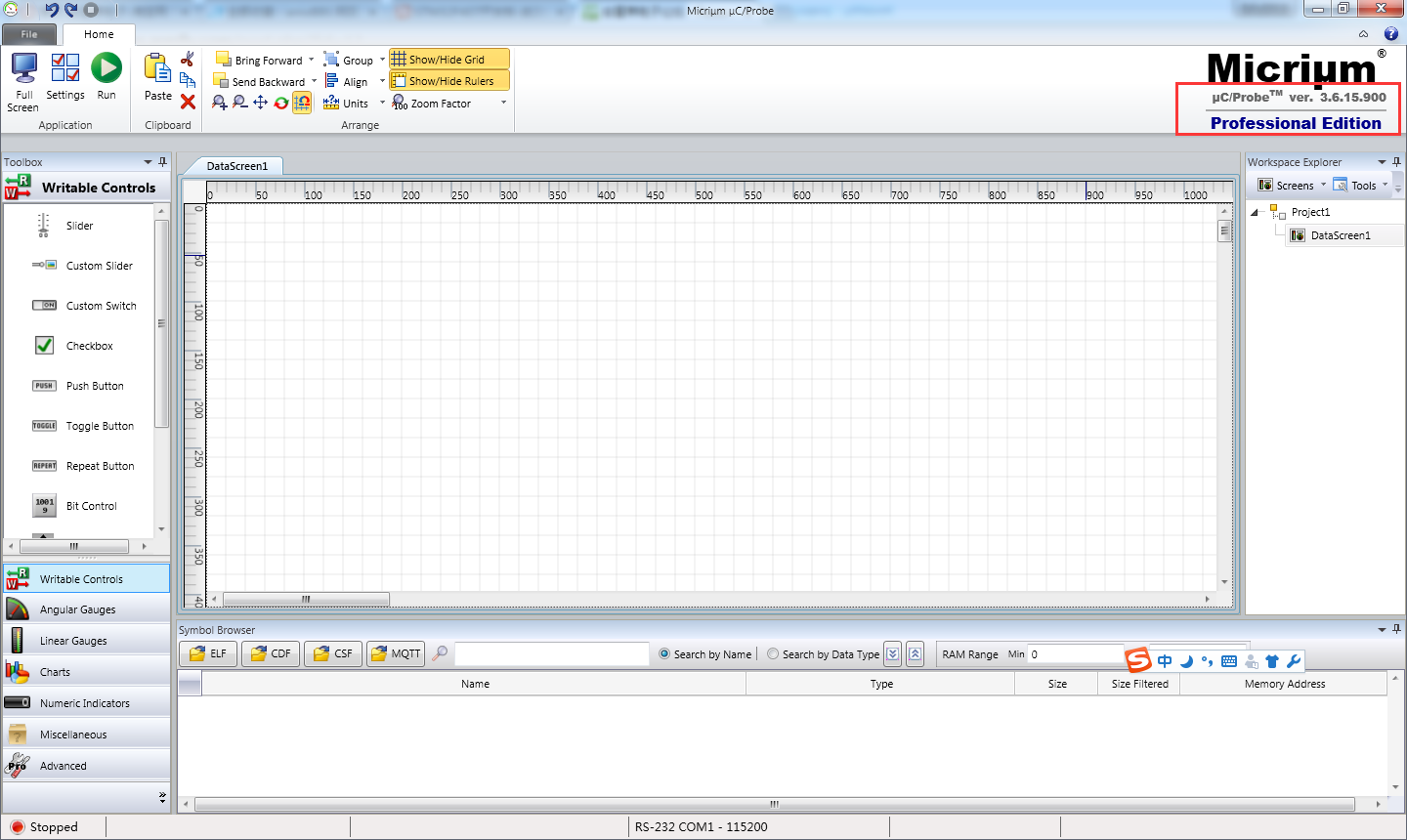Open the Advanced toolbox category
This screenshot has height=840, width=1407.
click(x=86, y=766)
